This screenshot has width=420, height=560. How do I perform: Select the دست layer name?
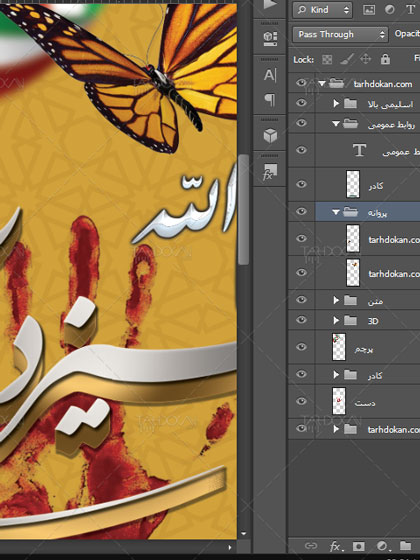pyautogui.click(x=365, y=403)
